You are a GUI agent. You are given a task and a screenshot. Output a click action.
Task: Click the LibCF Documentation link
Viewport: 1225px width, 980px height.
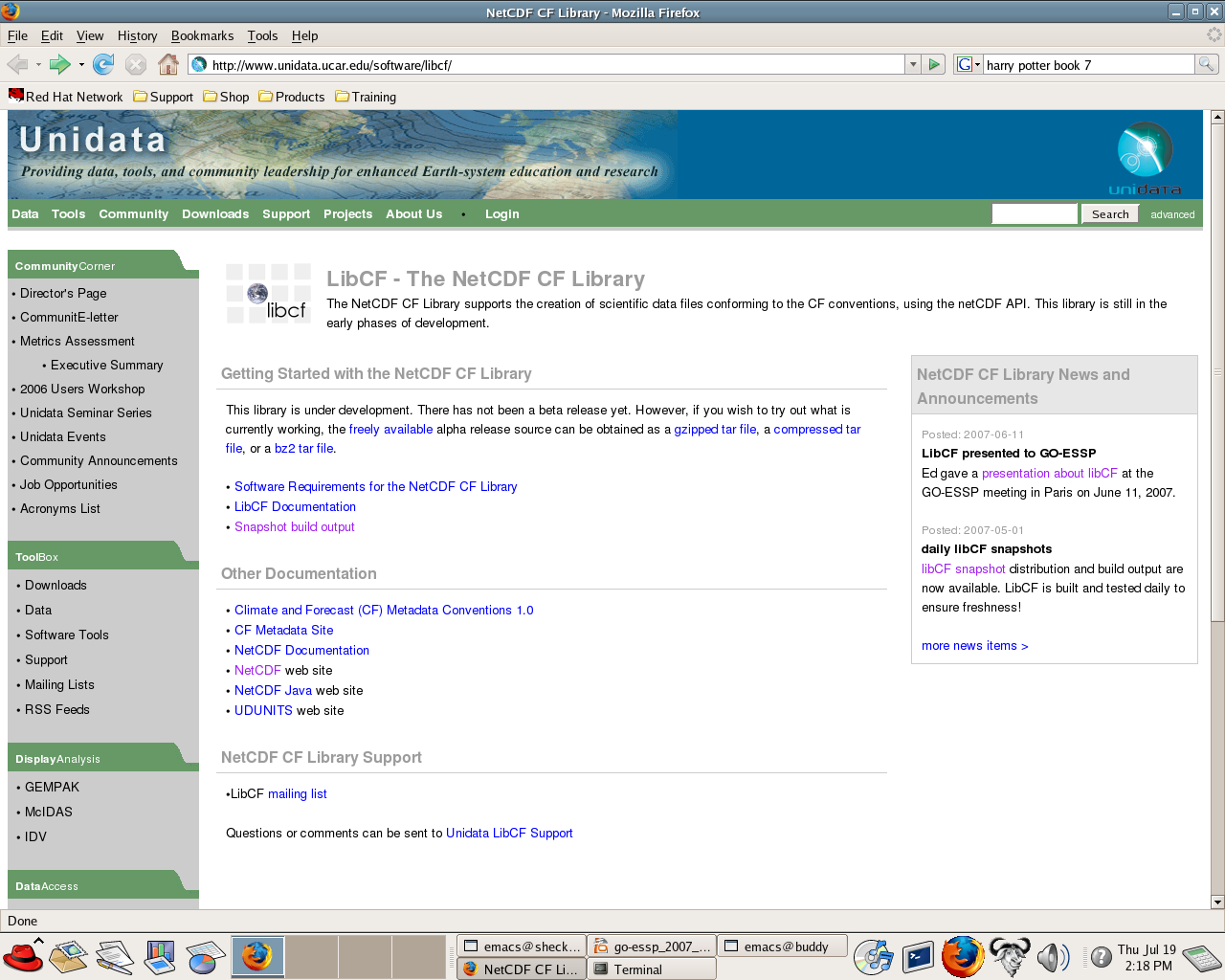295,506
